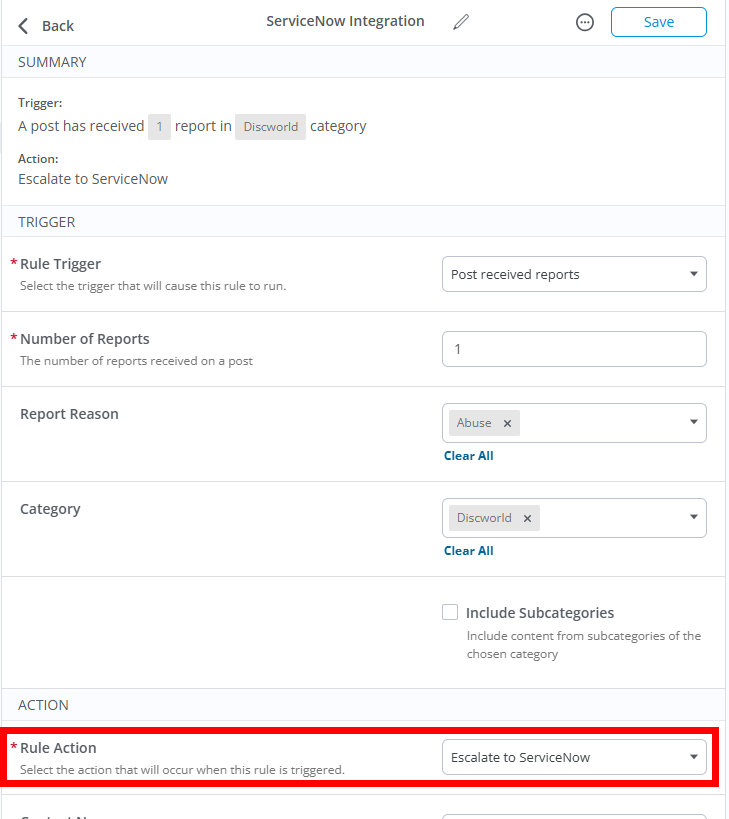Click the pencil edit title icon
Image resolution: width=729 pixels, height=819 pixels.
pos(461,22)
